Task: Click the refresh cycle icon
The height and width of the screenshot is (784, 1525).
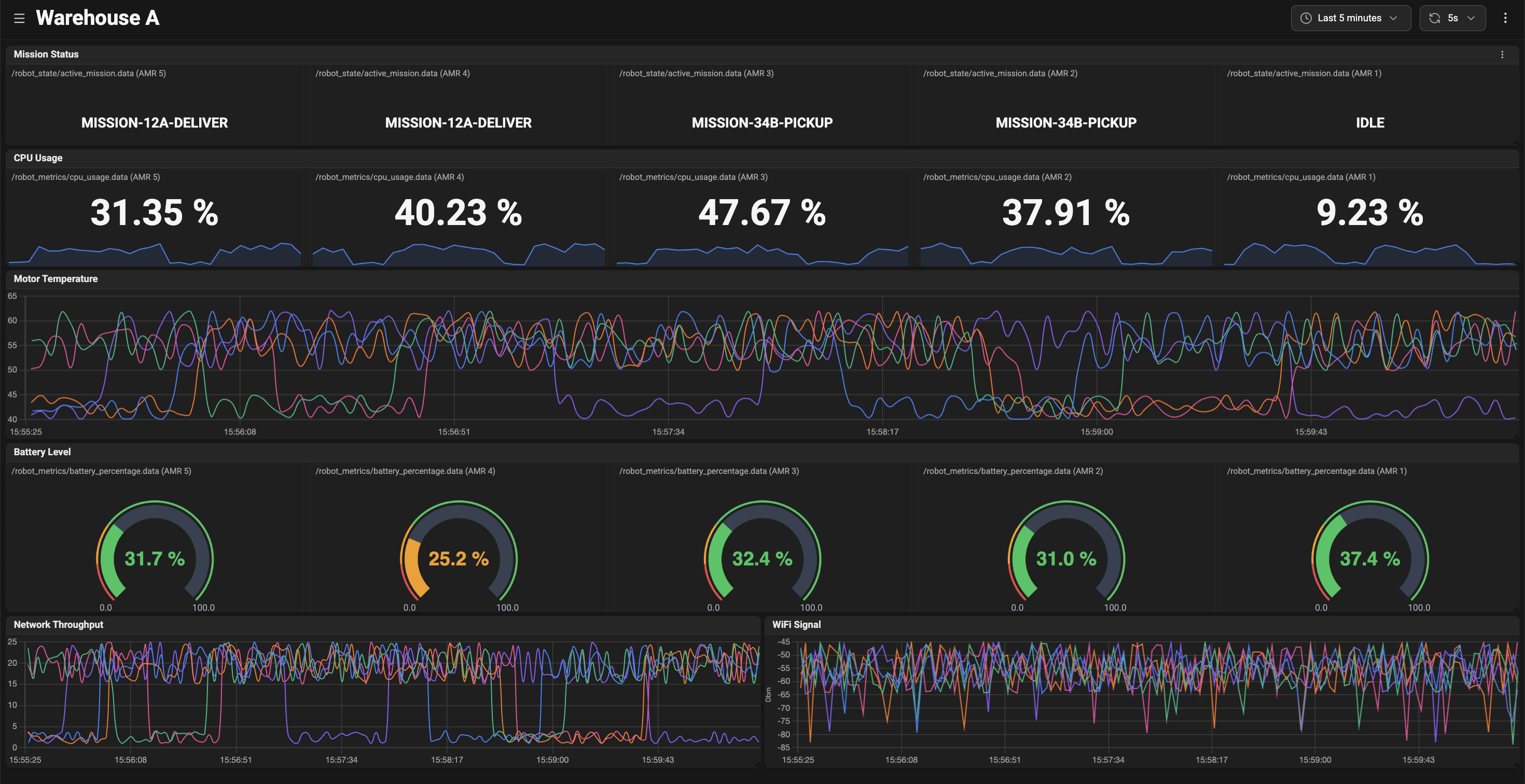Action: tap(1434, 18)
